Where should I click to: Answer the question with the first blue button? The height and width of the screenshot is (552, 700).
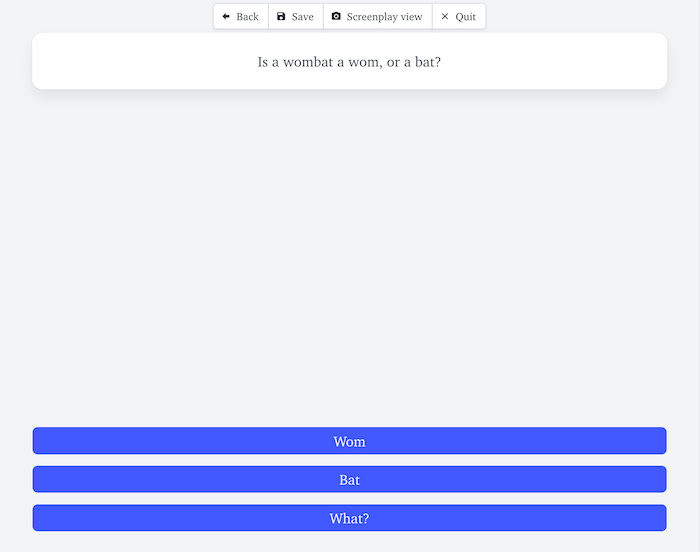click(x=349, y=441)
